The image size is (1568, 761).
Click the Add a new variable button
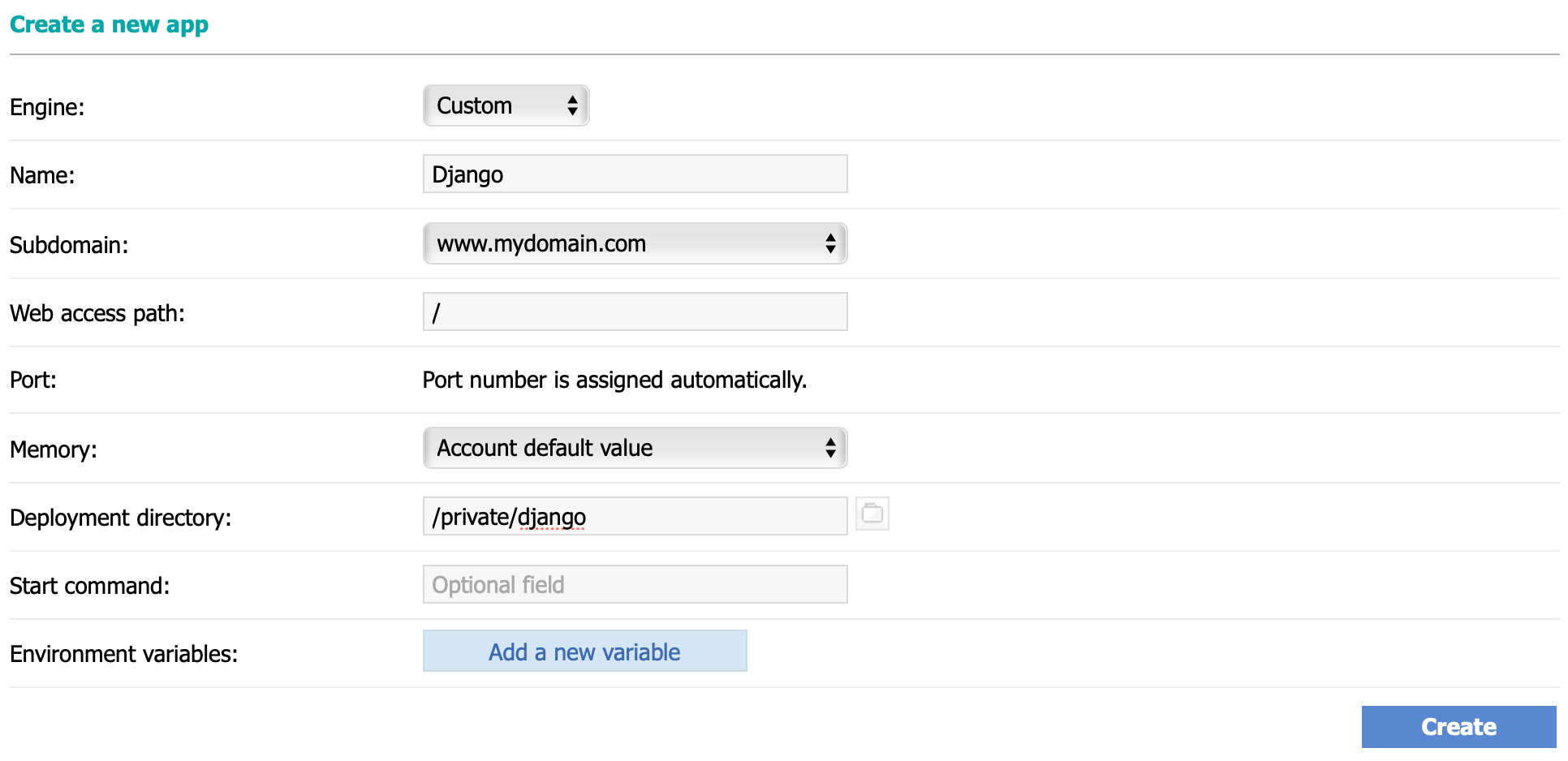point(584,651)
